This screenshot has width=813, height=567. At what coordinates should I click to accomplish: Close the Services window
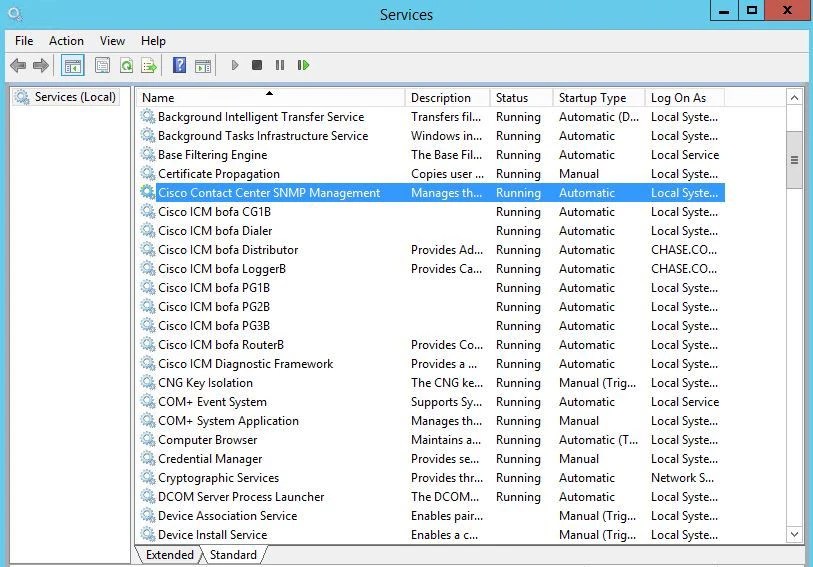point(788,10)
